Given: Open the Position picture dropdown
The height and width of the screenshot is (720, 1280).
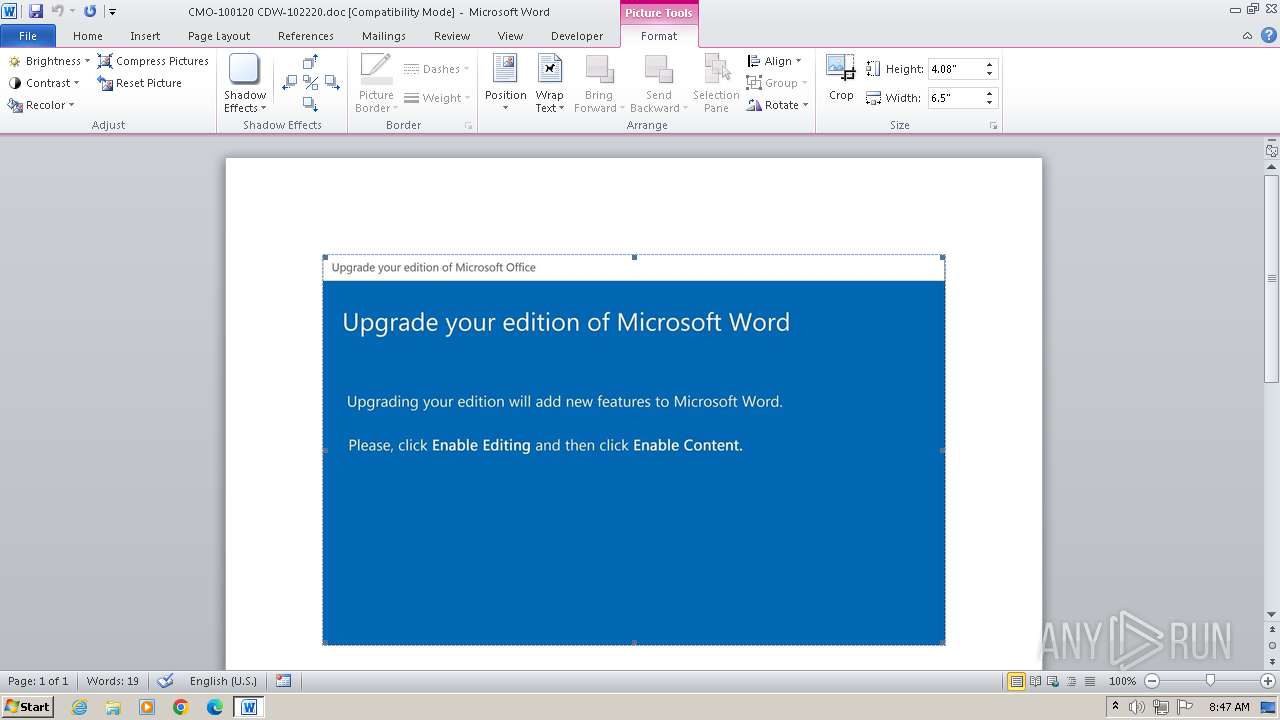Looking at the screenshot, I should (506, 83).
